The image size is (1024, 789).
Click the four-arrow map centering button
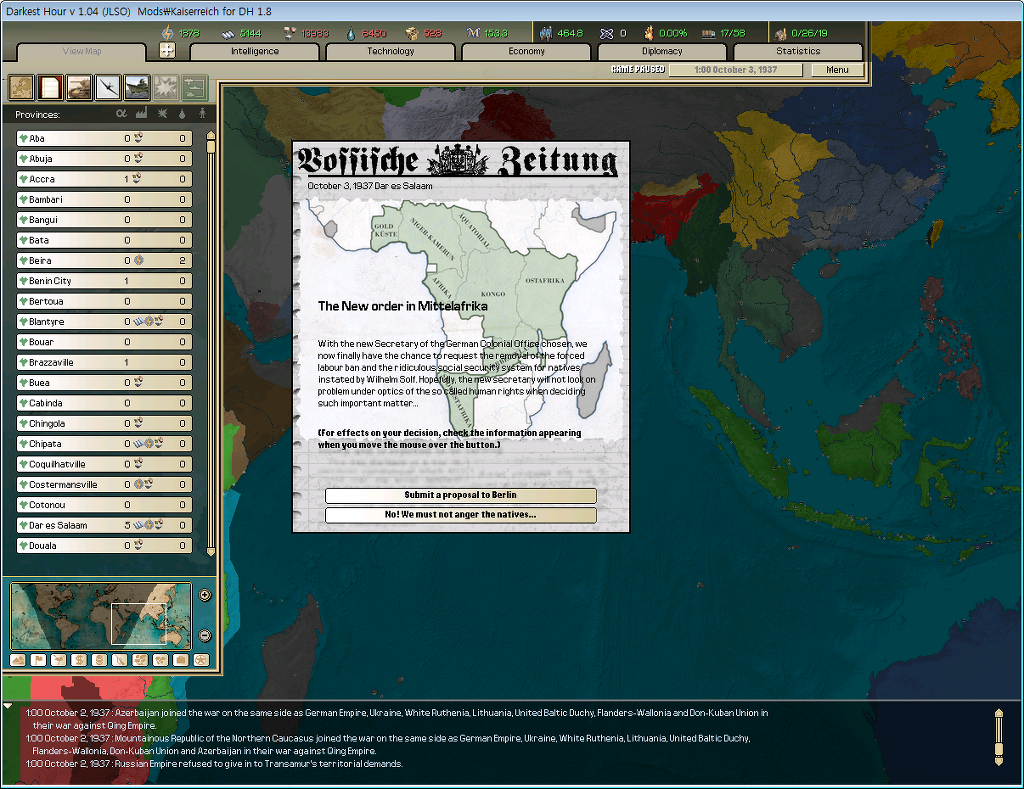tap(167, 50)
